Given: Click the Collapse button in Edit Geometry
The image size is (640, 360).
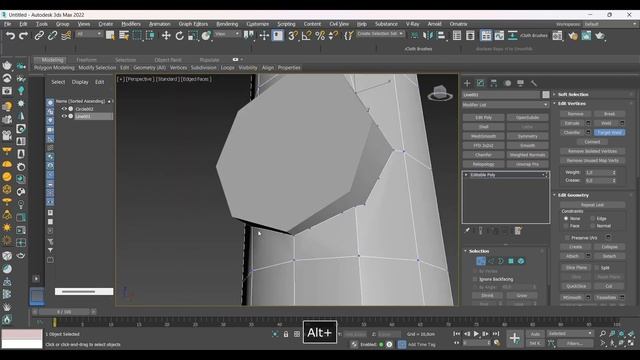Looking at the screenshot, I should tap(609, 247).
